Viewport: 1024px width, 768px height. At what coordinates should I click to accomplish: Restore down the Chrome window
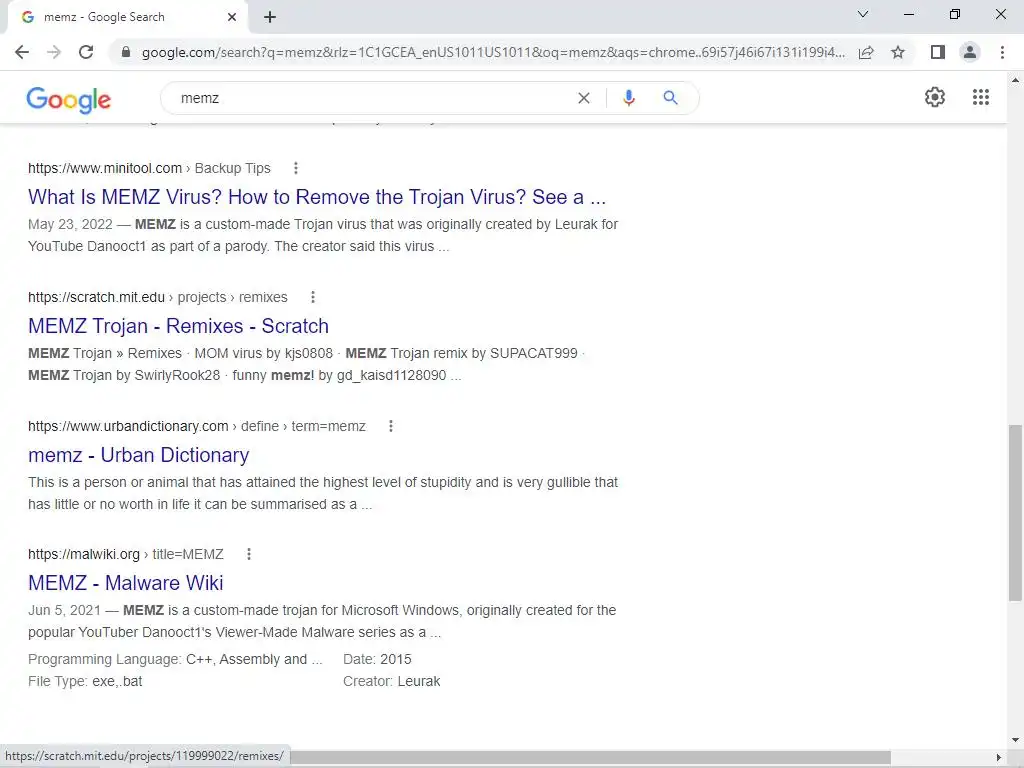[955, 14]
